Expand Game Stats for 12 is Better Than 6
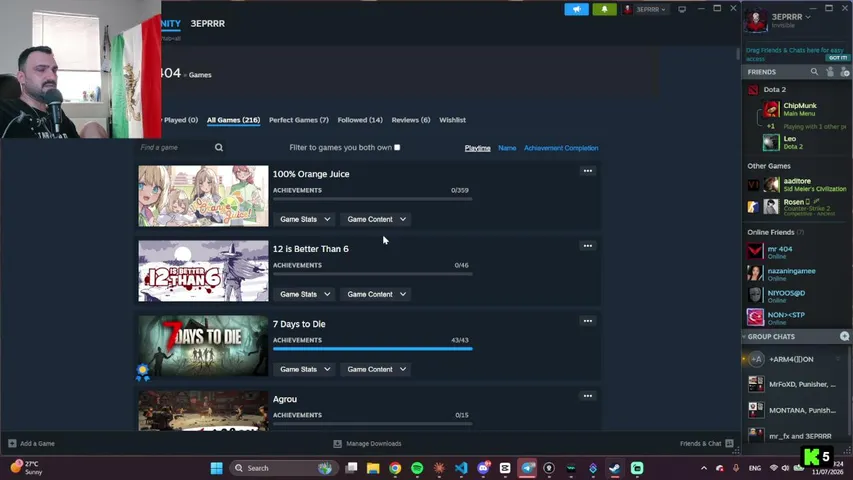This screenshot has width=853, height=480. pyautogui.click(x=305, y=294)
